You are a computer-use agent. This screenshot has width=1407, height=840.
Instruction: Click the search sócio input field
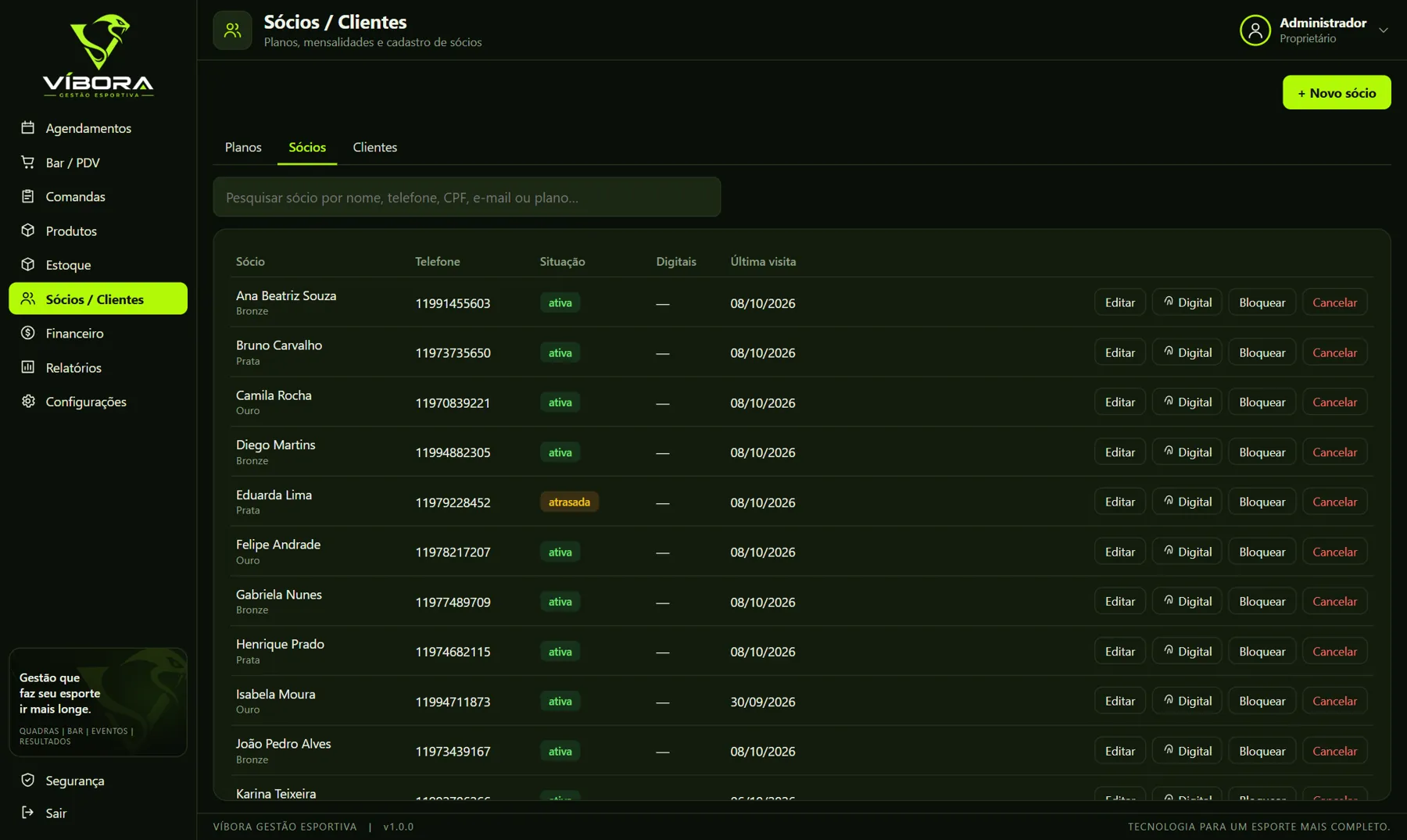pos(467,197)
